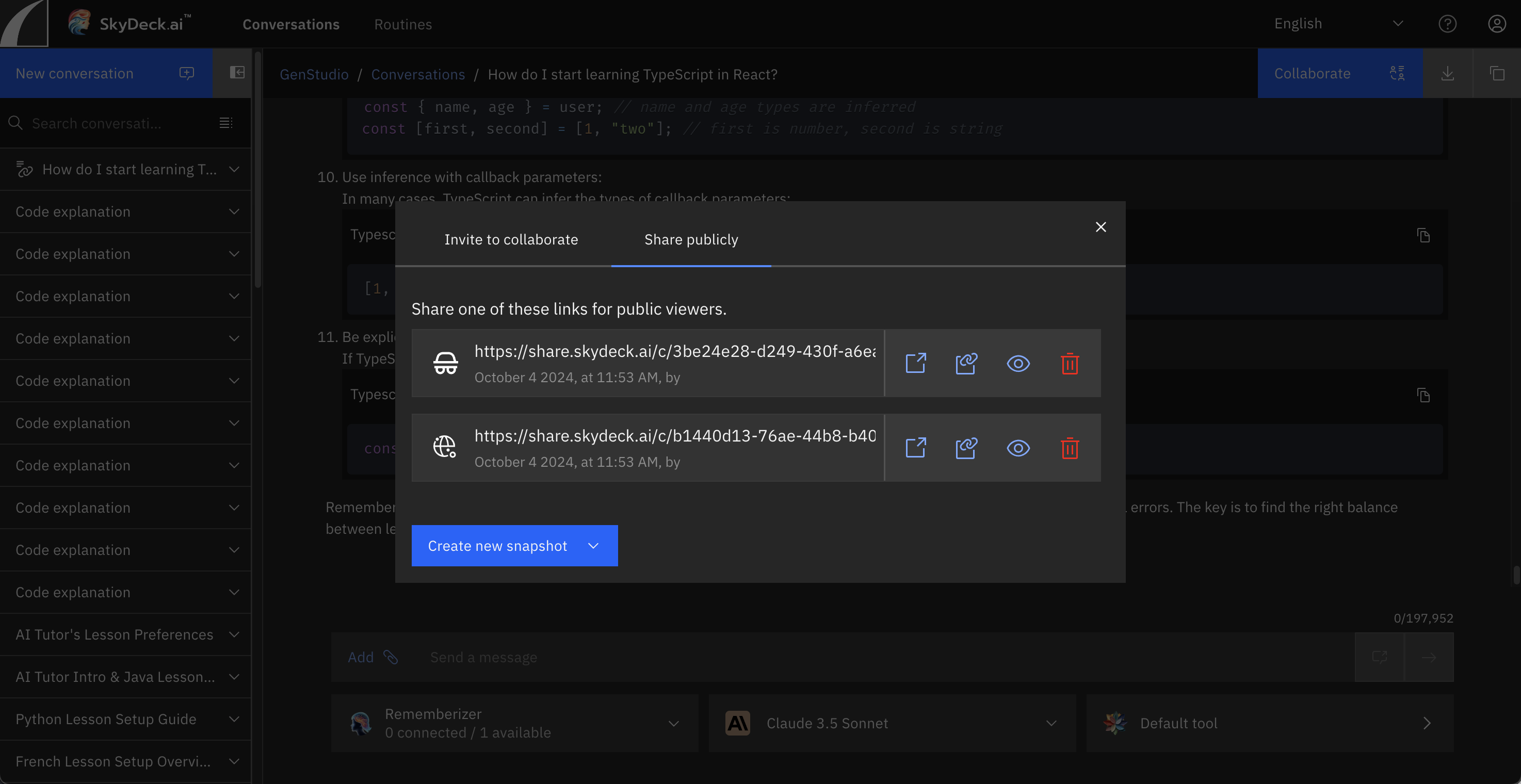Screen dimensions: 1521x784
Task: Click the collapse sidebar panel icon
Action: 237,73
